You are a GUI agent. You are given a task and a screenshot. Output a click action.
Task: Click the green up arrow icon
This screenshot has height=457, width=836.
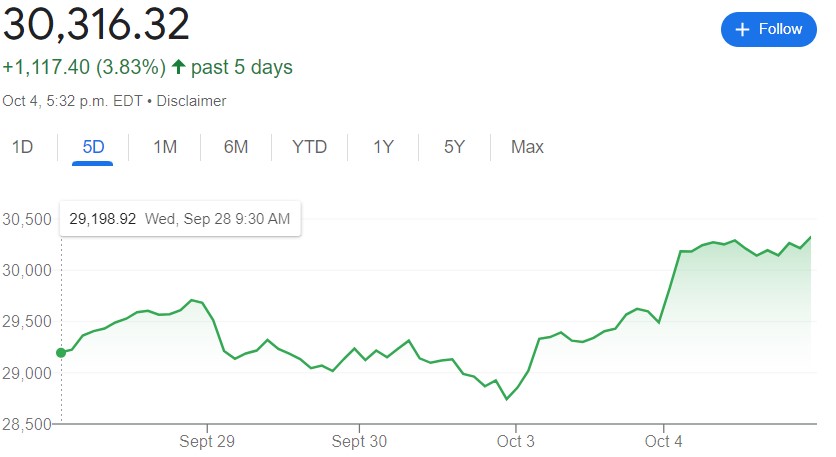click(179, 67)
